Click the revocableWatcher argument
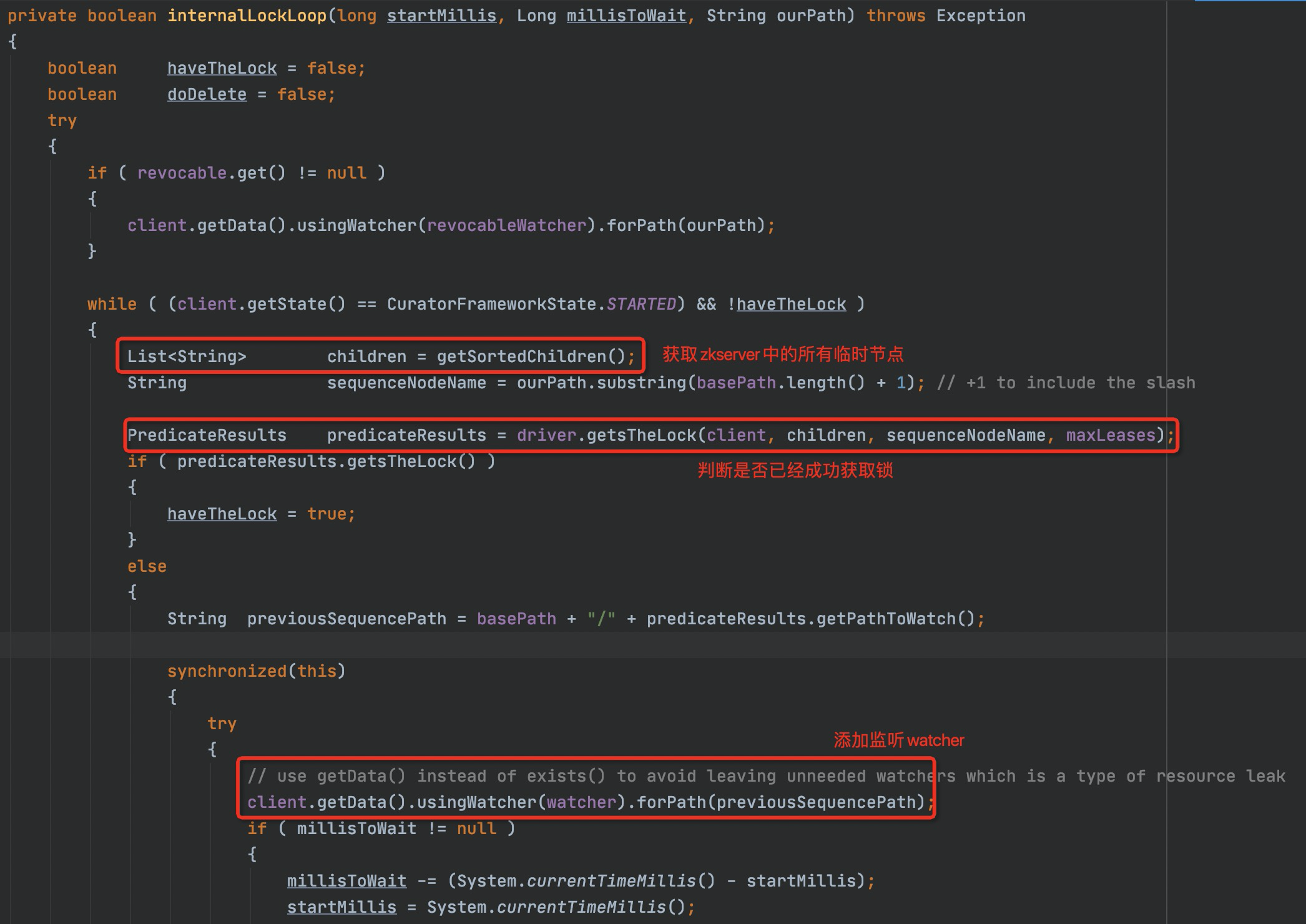This screenshot has height=924, width=1306. (506, 225)
